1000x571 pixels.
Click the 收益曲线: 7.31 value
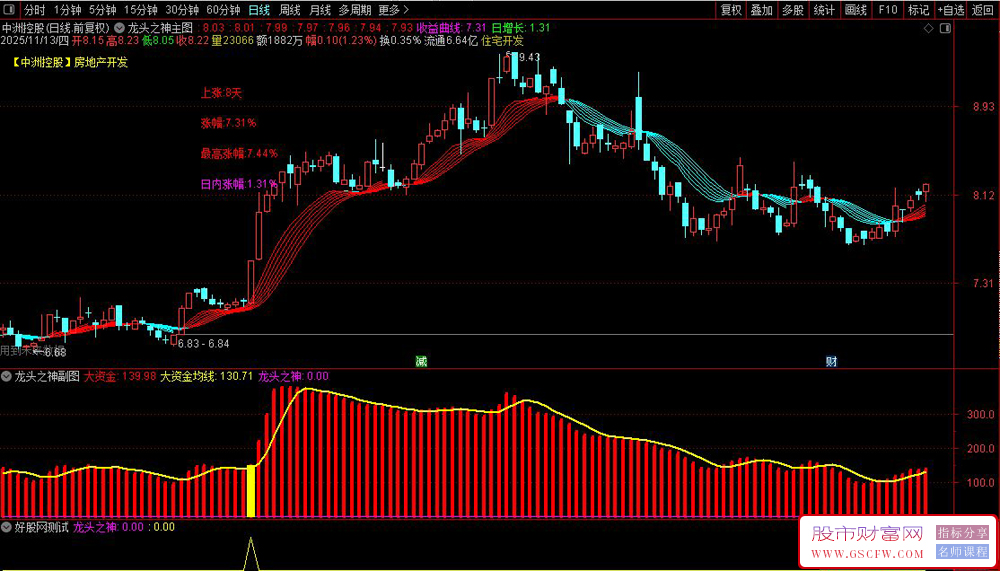point(452,28)
